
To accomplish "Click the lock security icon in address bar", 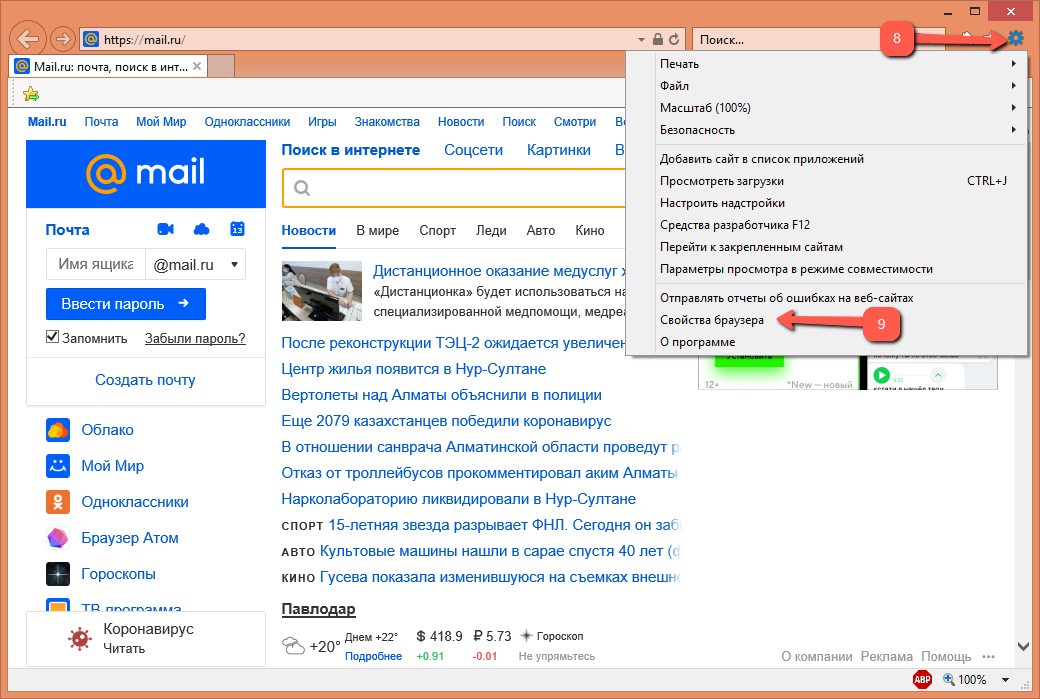I will [657, 39].
